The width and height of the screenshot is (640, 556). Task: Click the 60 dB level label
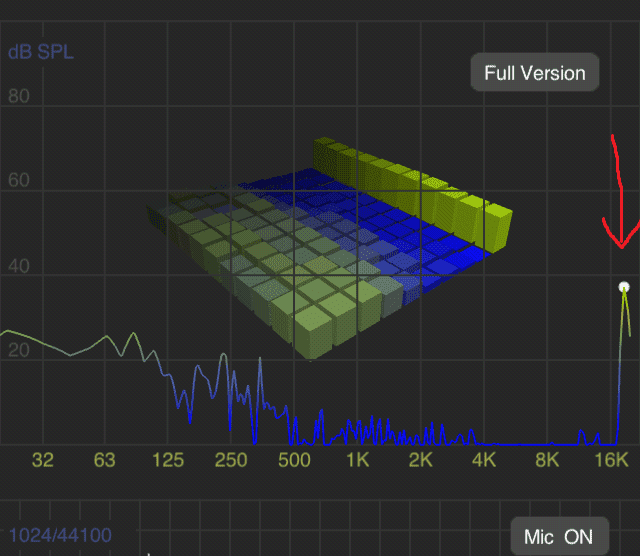point(19,183)
